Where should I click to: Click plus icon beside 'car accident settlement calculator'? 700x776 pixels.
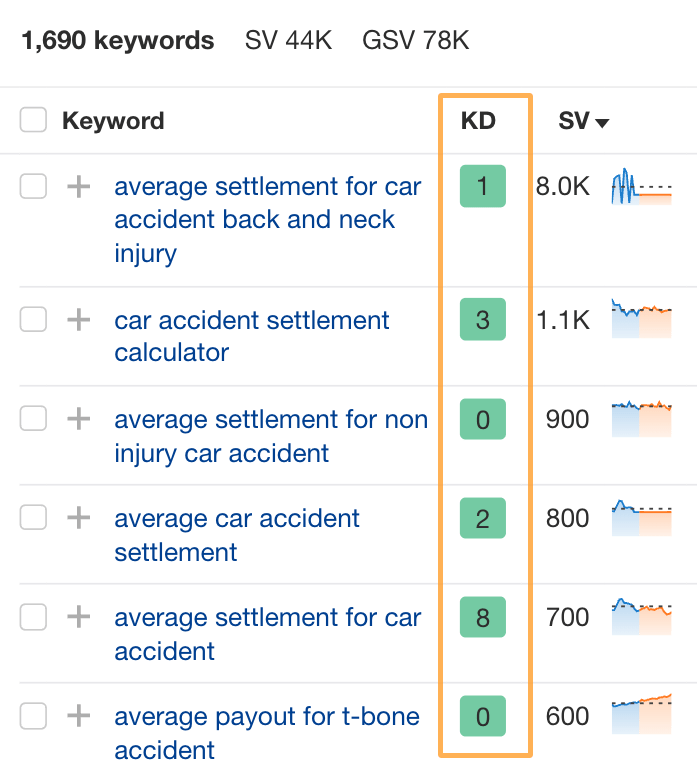coord(78,320)
